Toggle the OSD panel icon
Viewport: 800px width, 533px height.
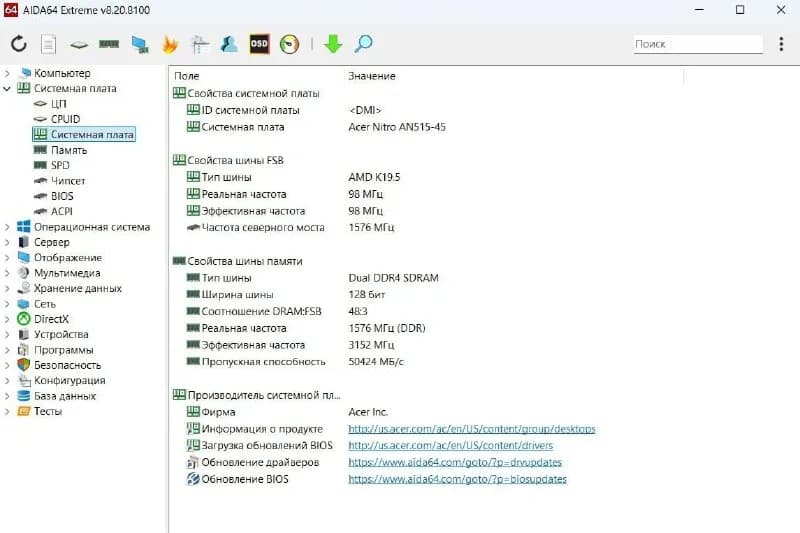(x=259, y=44)
